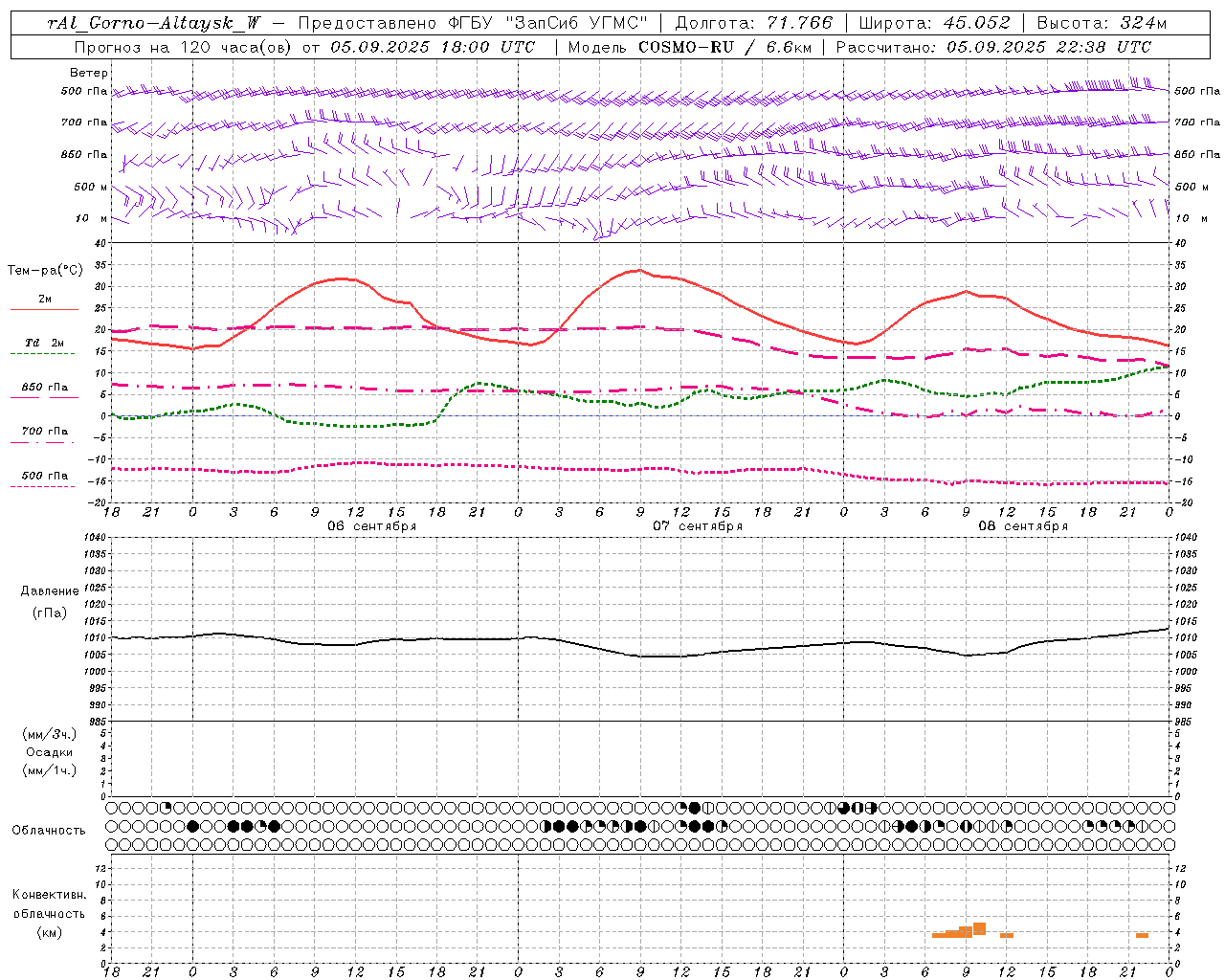Select the temperature legend's 850 гПа entry
Viewport: 1225px width, 980px height.
tap(45, 390)
